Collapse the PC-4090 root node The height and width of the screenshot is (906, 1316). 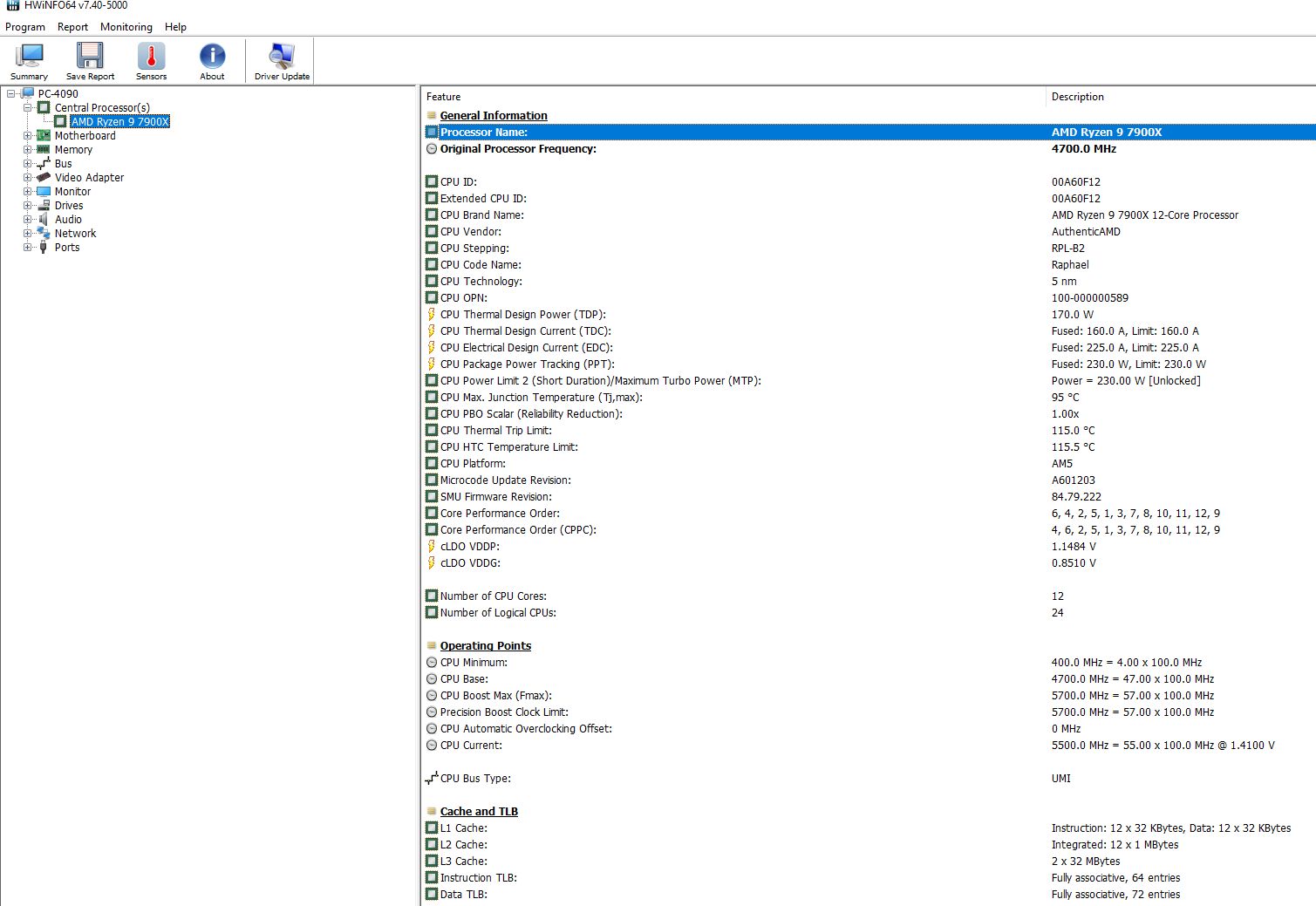click(x=10, y=93)
